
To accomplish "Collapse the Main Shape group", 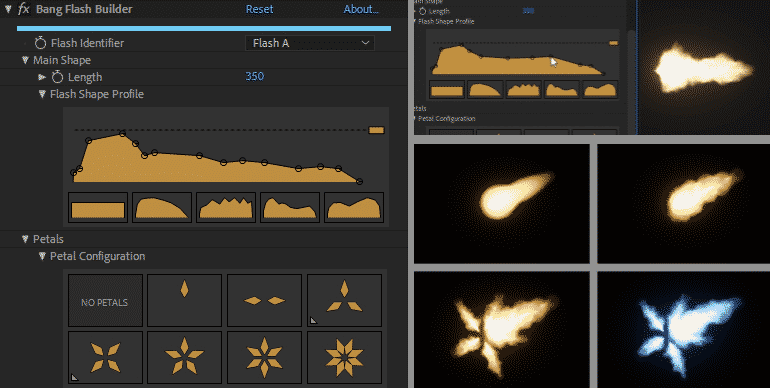I will [x=26, y=60].
